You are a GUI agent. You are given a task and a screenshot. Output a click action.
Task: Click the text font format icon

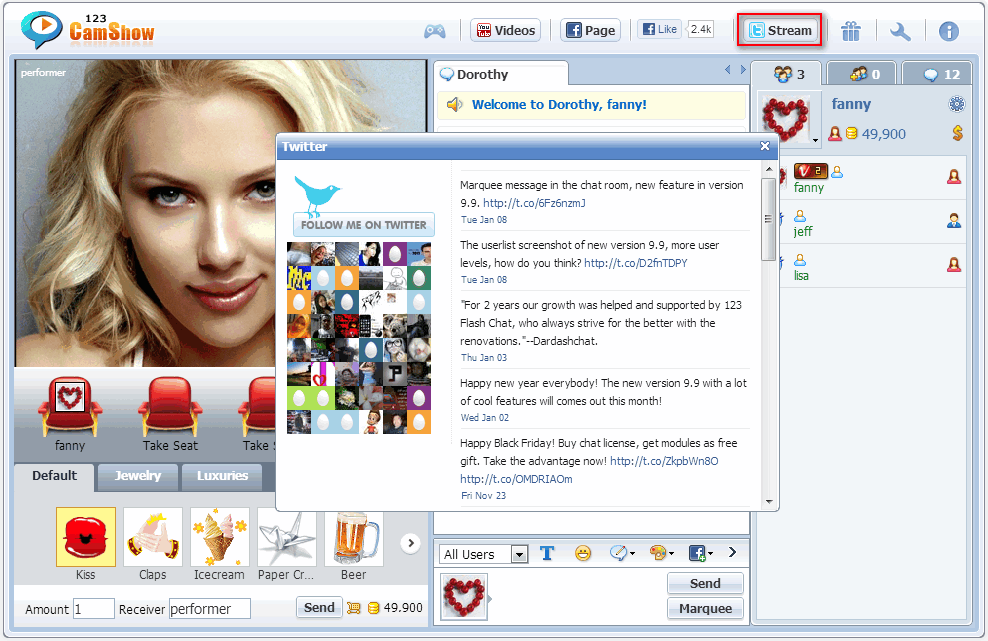tap(547, 553)
